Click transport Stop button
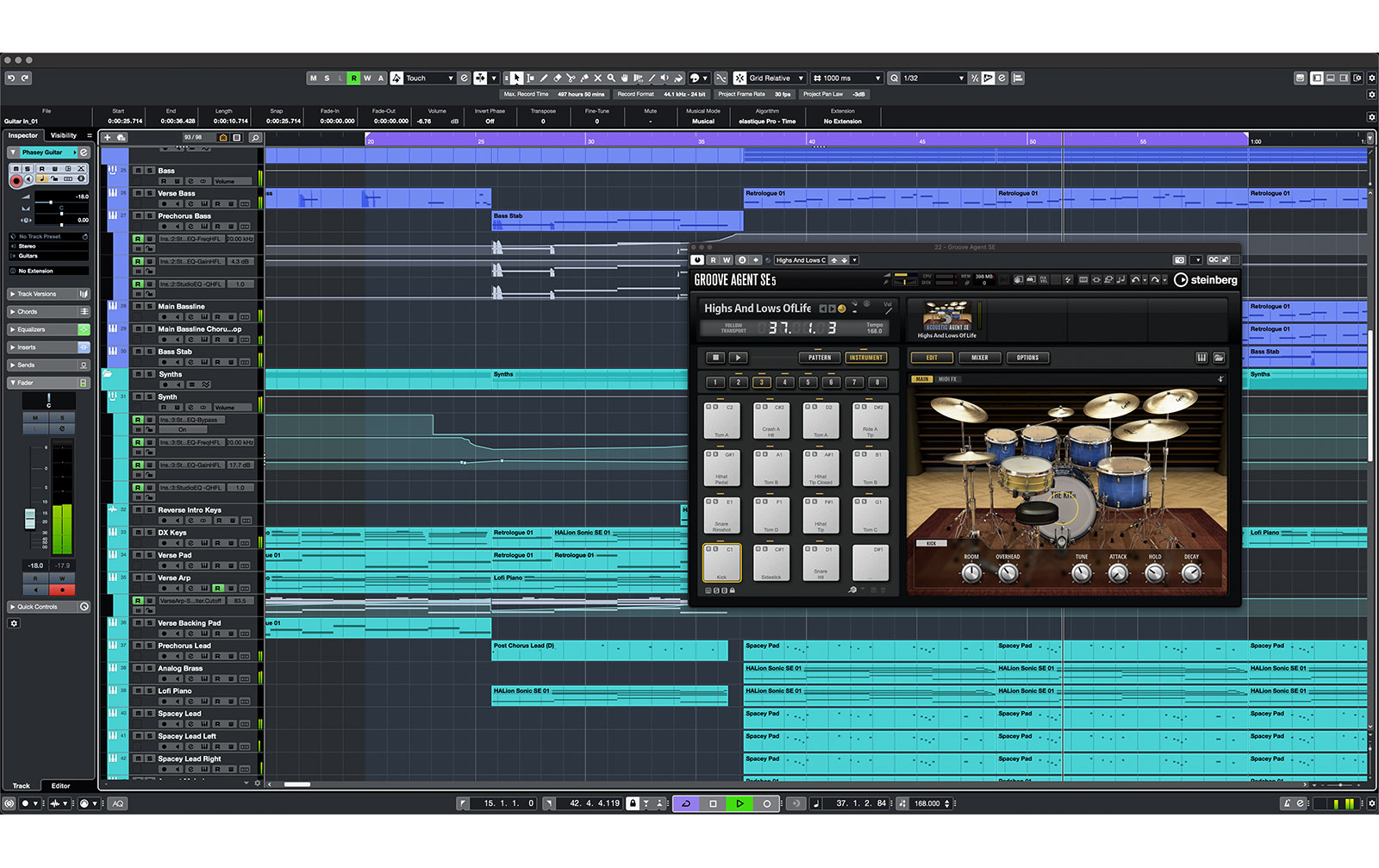This screenshot has width=1379, height=868. 713,803
